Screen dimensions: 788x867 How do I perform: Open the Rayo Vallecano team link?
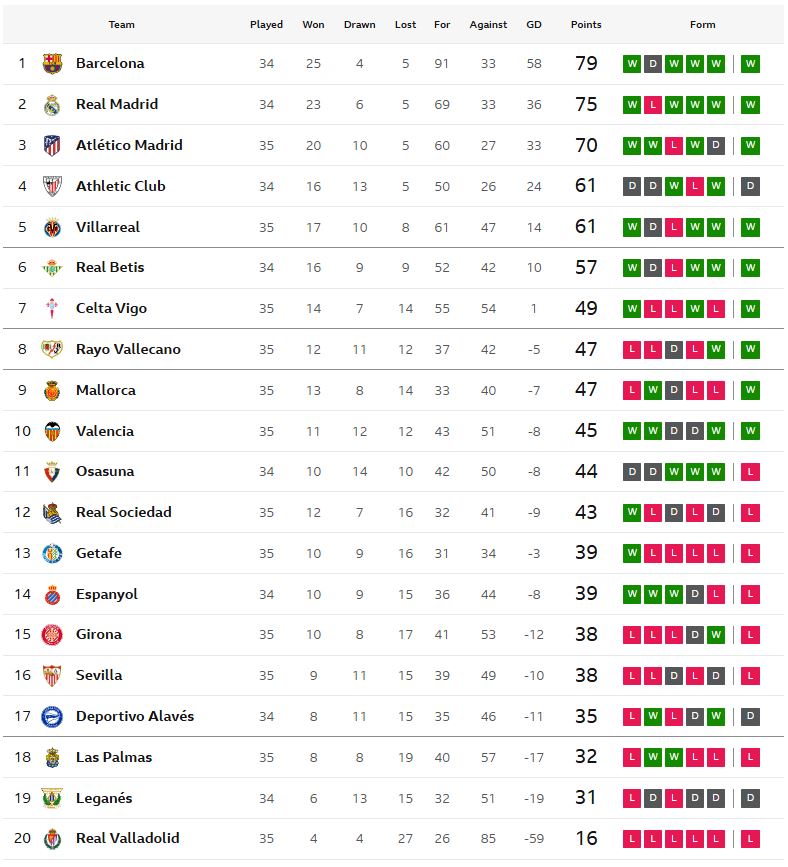(128, 349)
